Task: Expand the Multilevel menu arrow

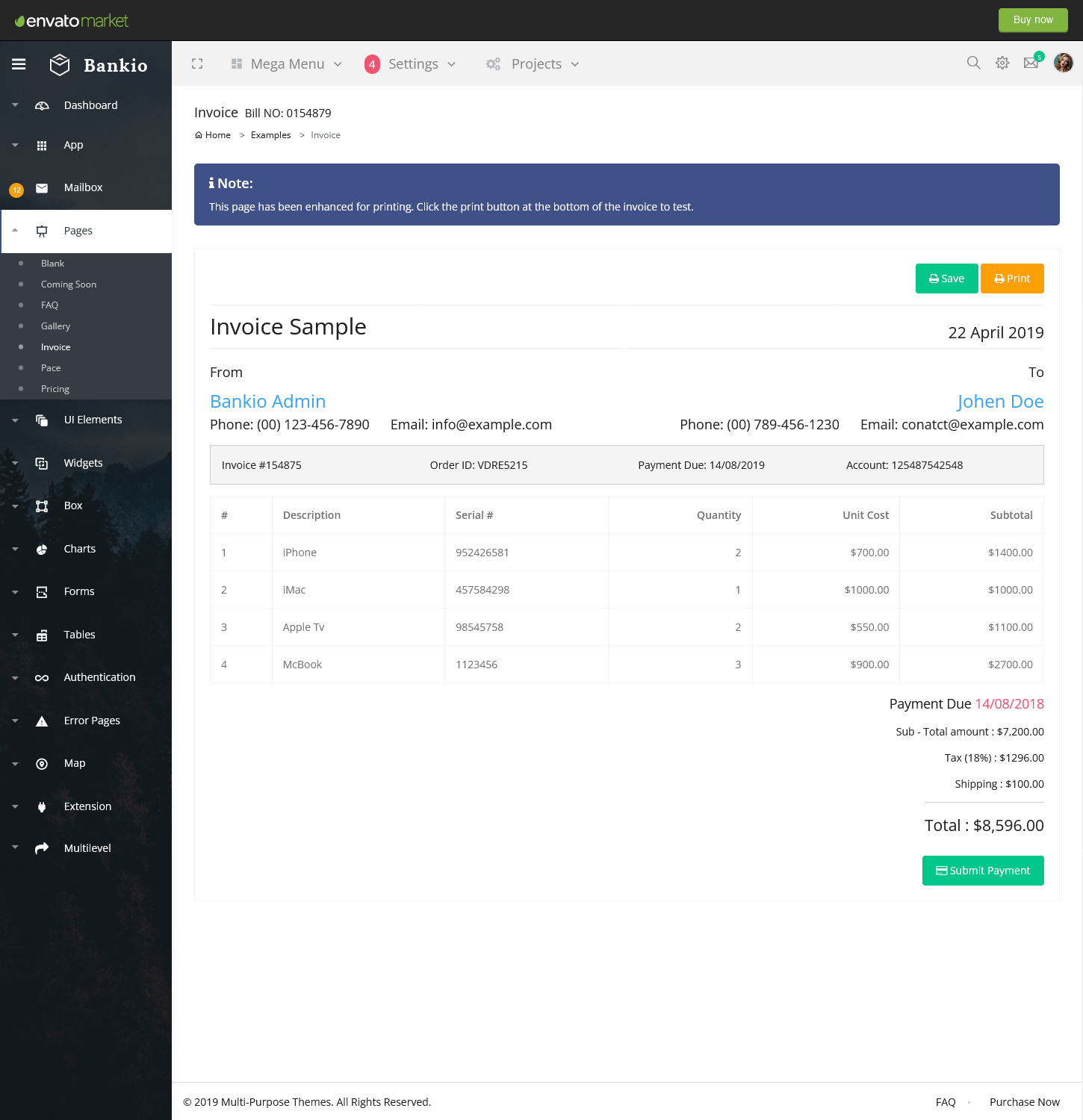Action: 15,847
